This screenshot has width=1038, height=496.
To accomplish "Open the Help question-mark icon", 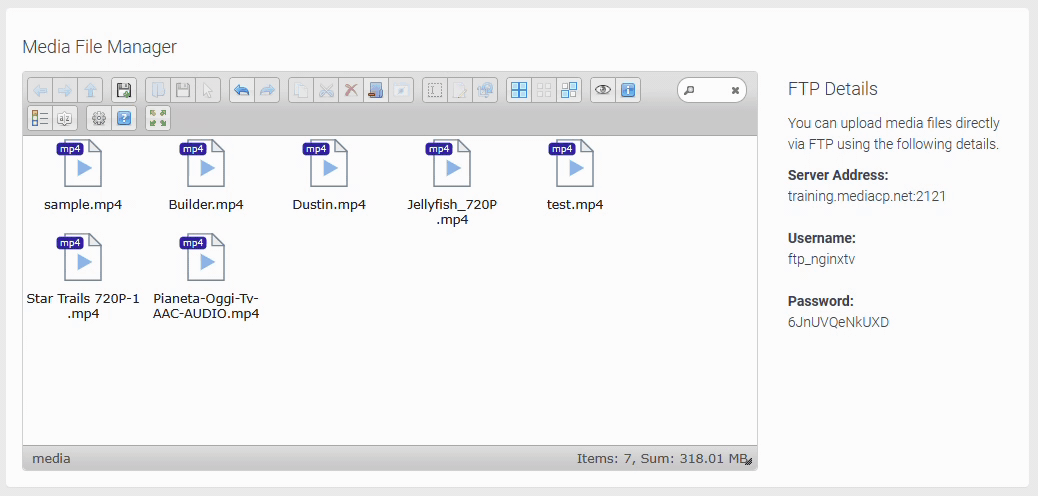I will (124, 119).
